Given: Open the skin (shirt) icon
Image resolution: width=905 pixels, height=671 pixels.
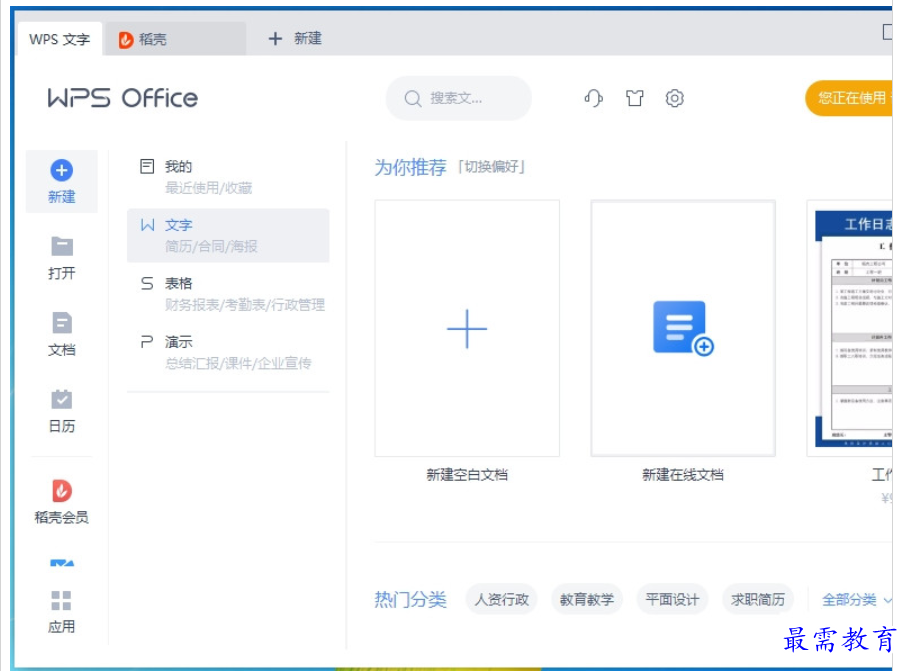Looking at the screenshot, I should click(634, 98).
